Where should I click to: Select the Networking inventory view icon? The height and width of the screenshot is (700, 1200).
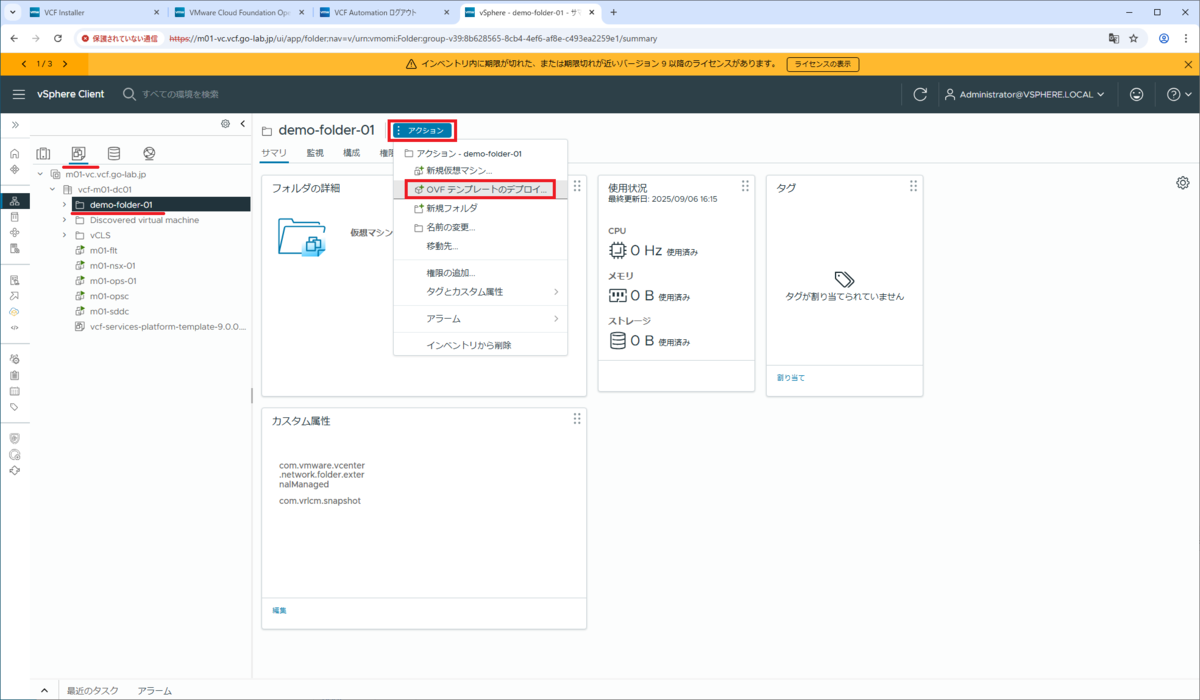coord(149,153)
